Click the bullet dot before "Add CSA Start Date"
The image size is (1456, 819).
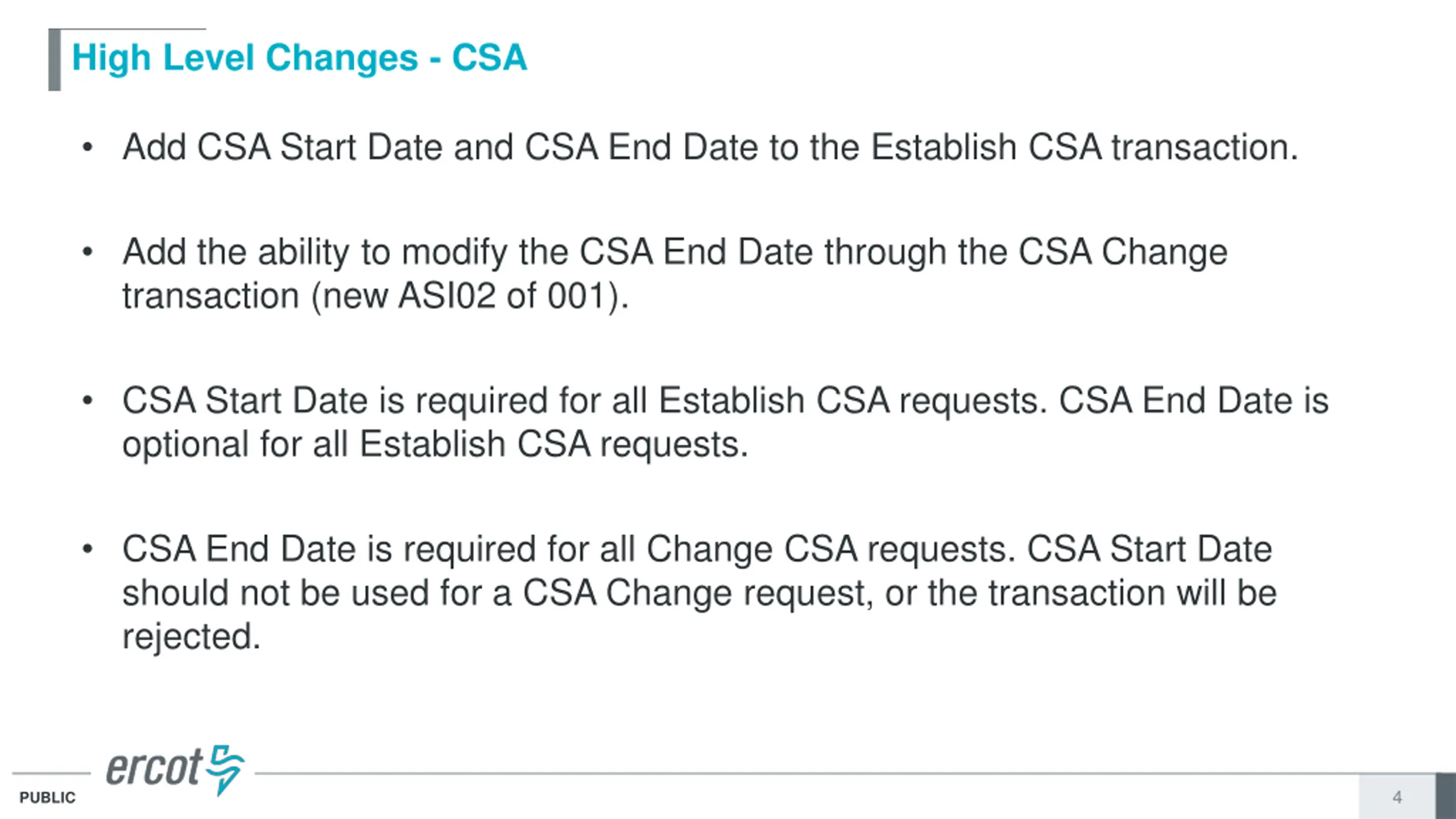(87, 147)
